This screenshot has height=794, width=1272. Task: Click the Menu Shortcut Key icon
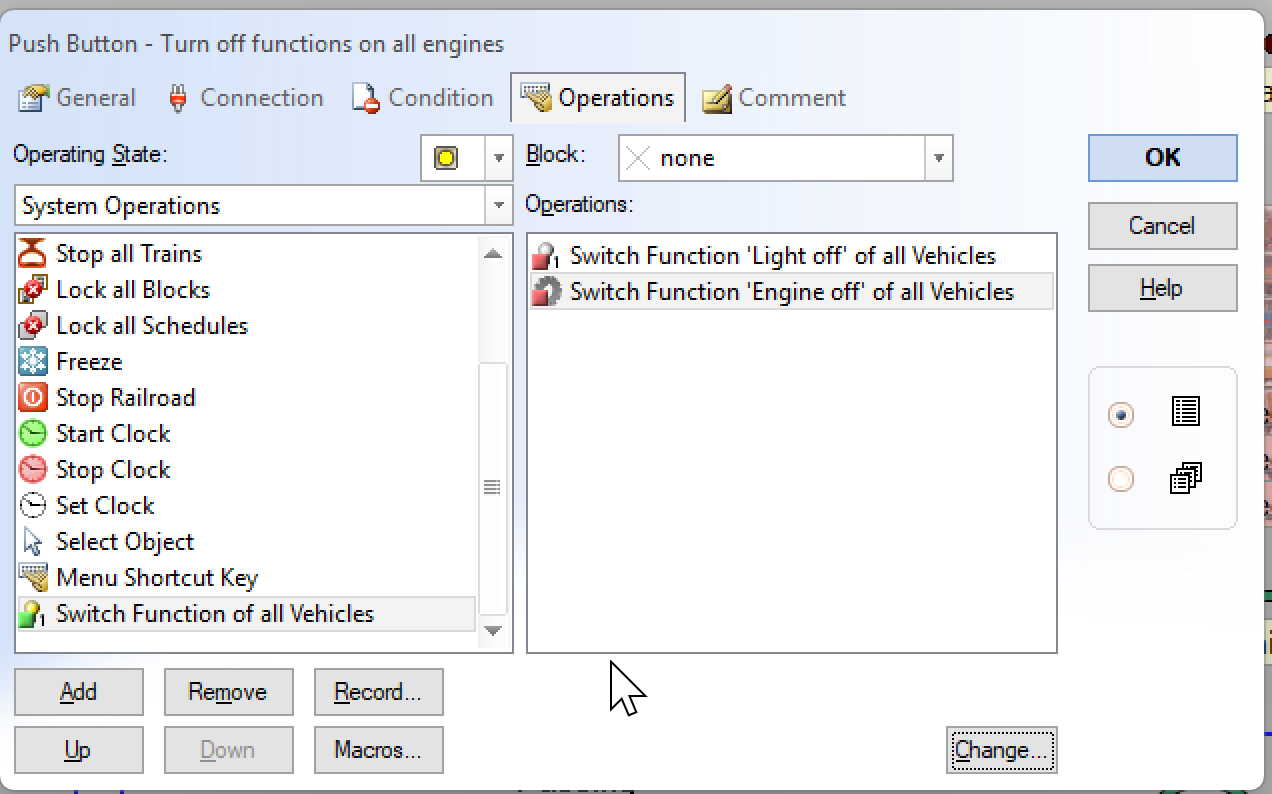point(33,578)
